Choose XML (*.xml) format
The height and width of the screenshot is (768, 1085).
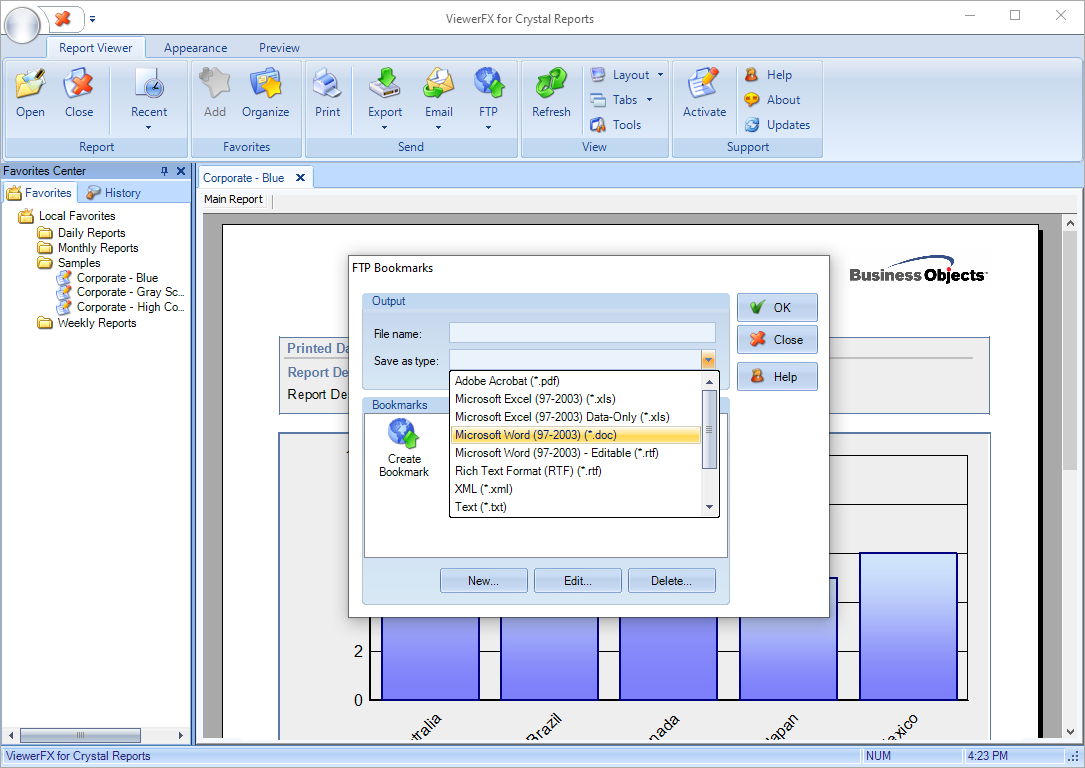point(576,488)
